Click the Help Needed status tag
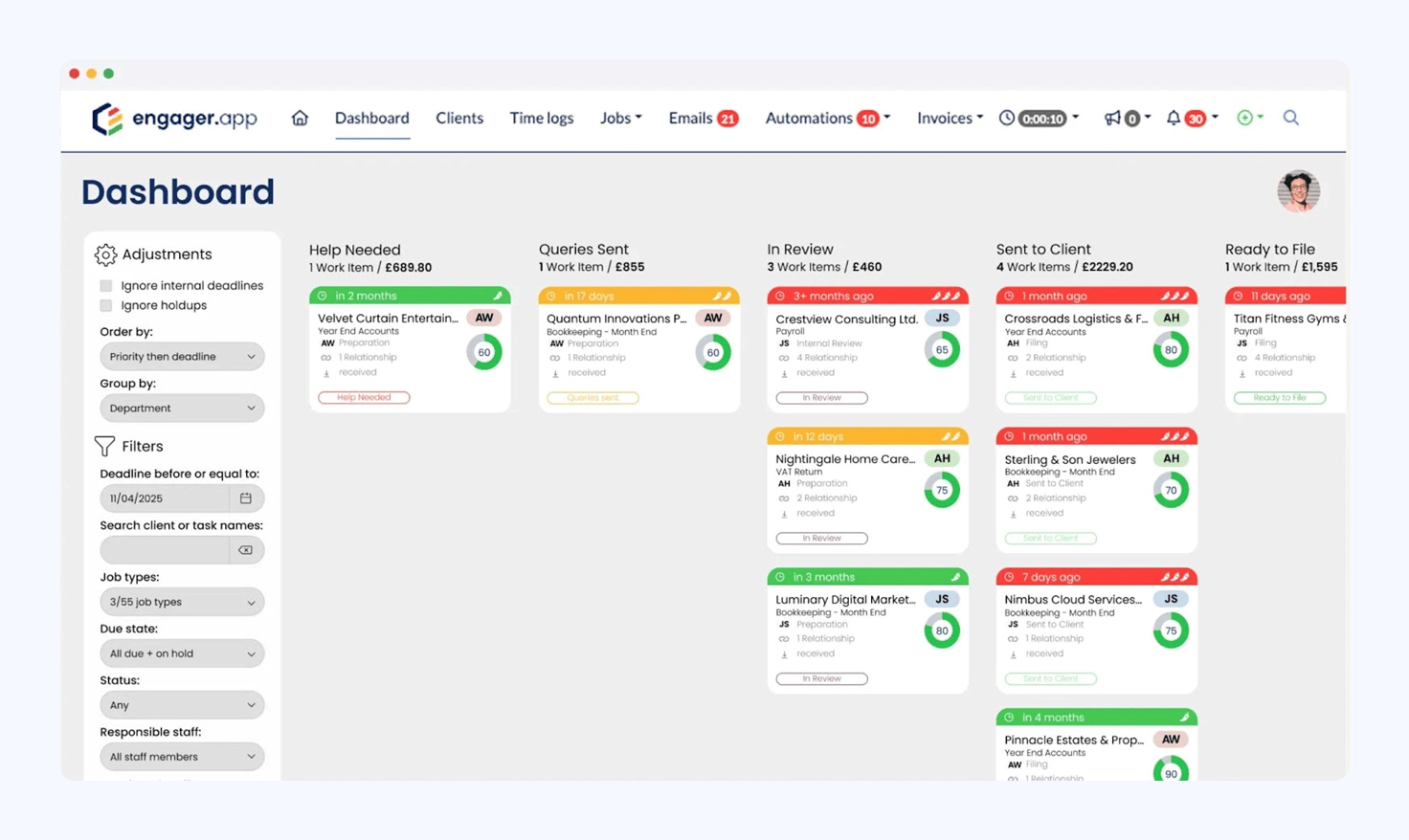The width and height of the screenshot is (1409, 840). 364,397
